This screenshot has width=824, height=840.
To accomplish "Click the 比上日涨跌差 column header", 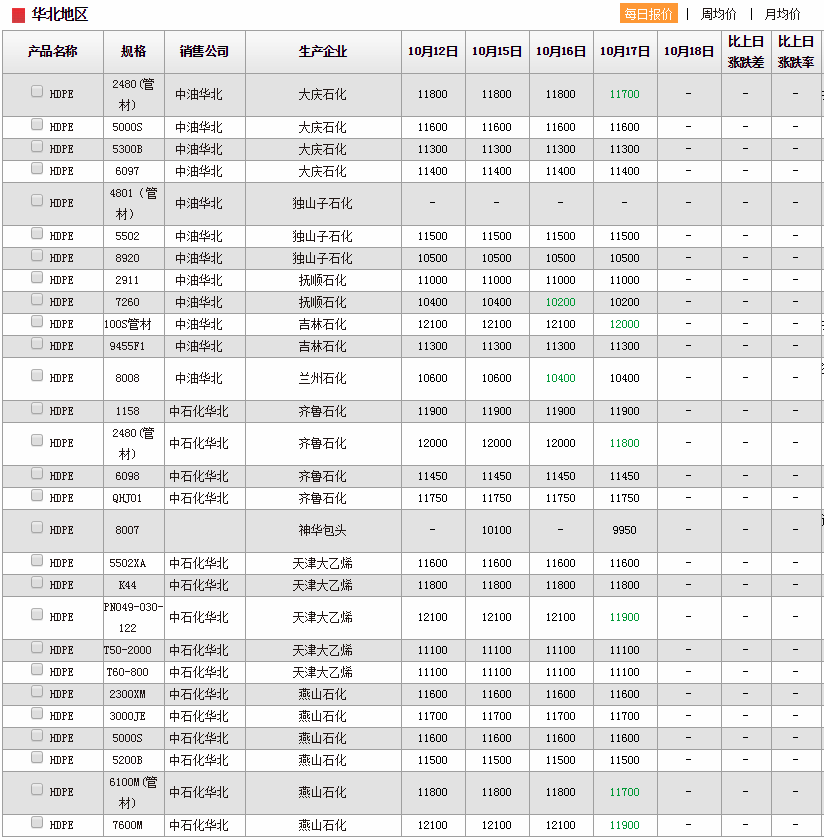I will [x=746, y=51].
